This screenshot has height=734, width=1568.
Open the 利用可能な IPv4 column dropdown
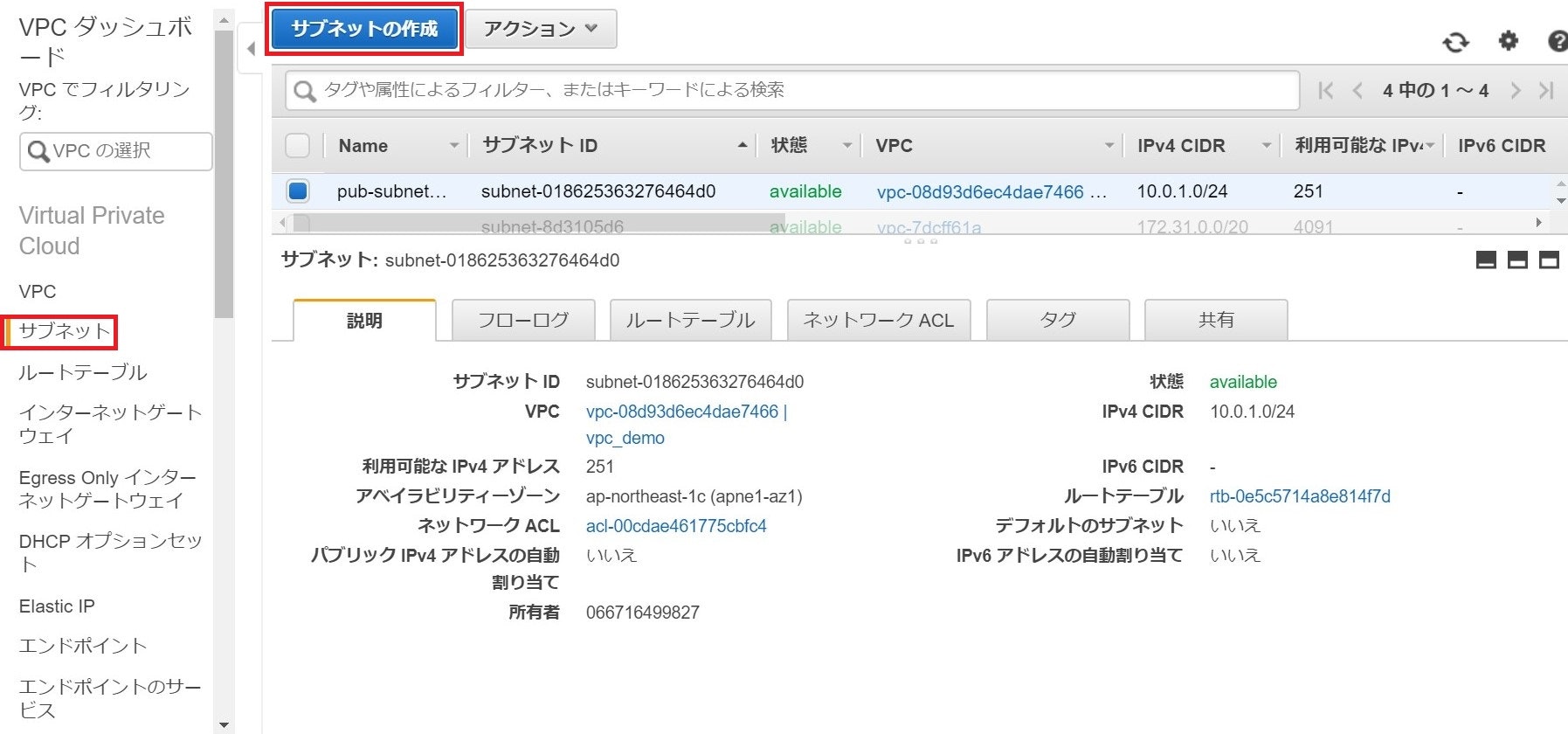coord(1430,145)
